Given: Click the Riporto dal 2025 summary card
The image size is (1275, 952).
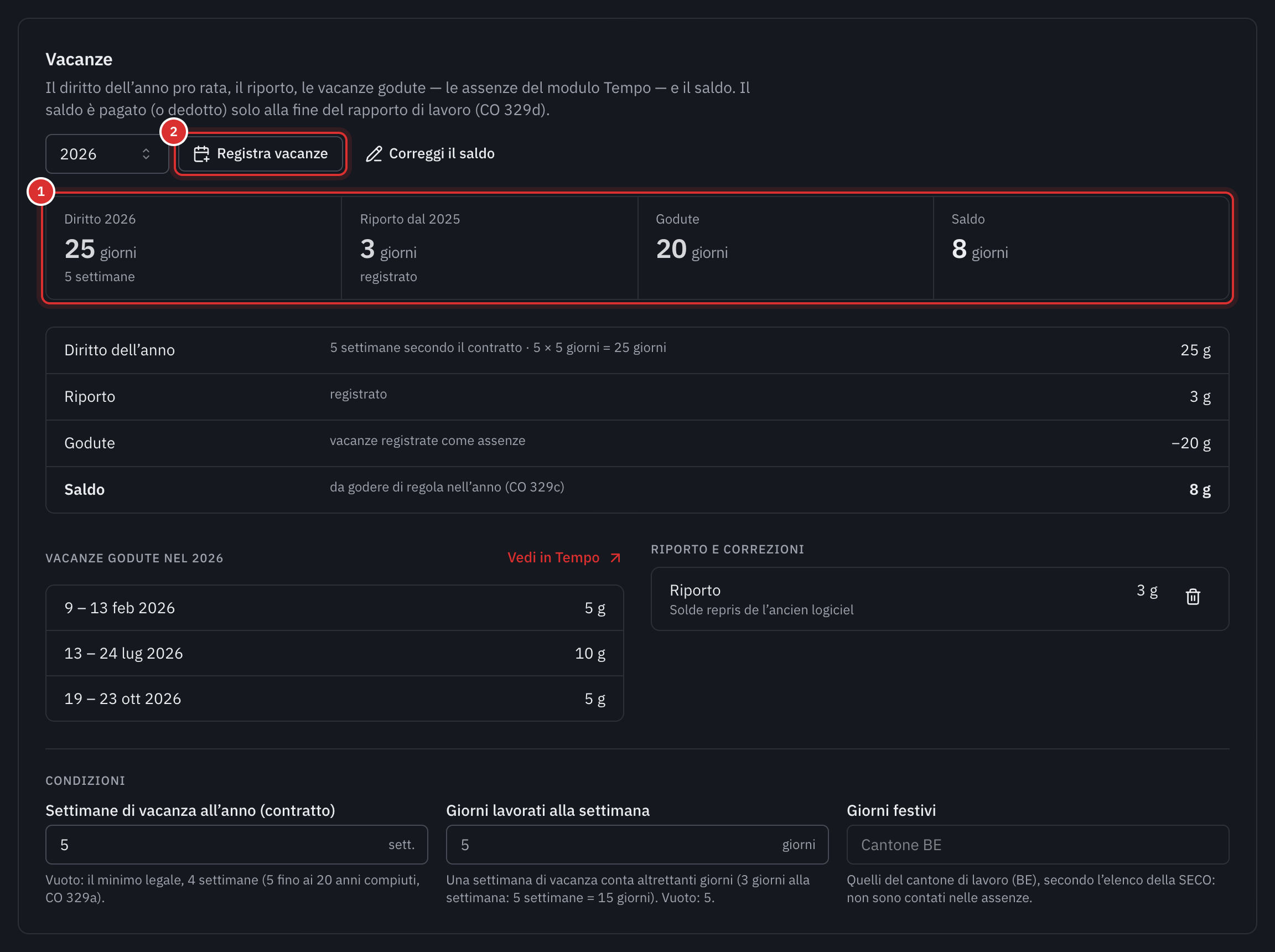Looking at the screenshot, I should point(490,248).
